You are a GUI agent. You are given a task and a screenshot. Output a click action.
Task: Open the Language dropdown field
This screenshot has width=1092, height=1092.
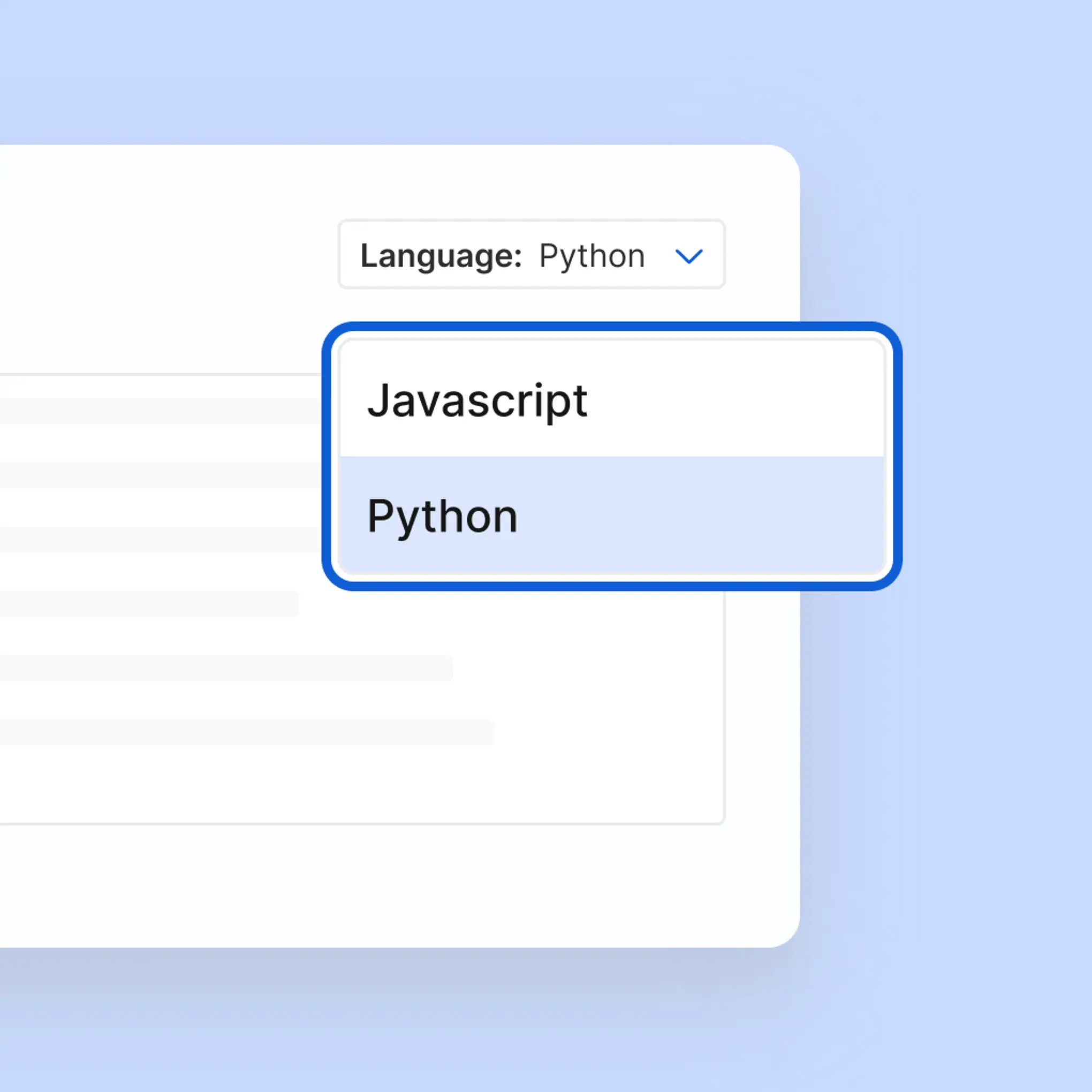tap(532, 254)
